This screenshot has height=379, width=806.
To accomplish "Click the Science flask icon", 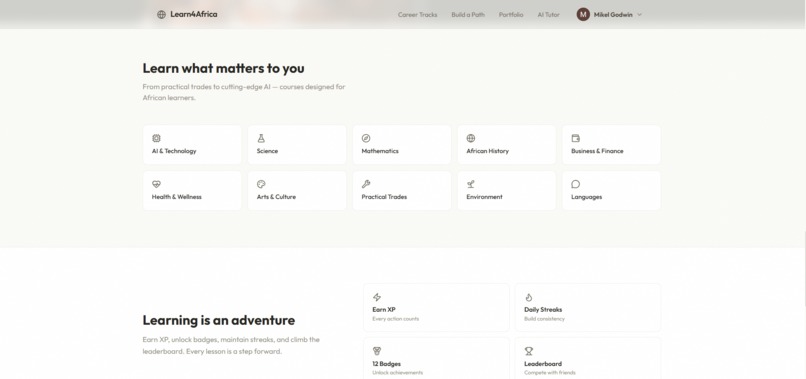I will pyautogui.click(x=261, y=138).
